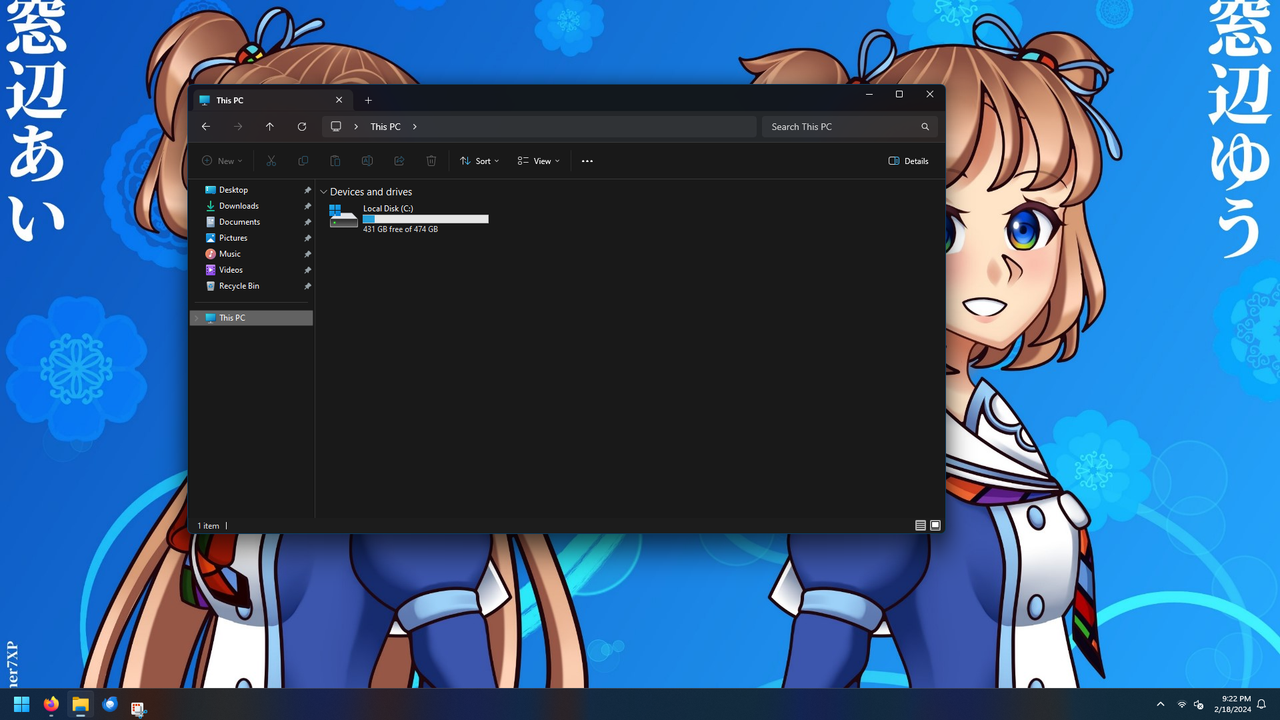Viewport: 1280px width, 720px height.
Task: Select the This PC tab
Action: point(270,100)
